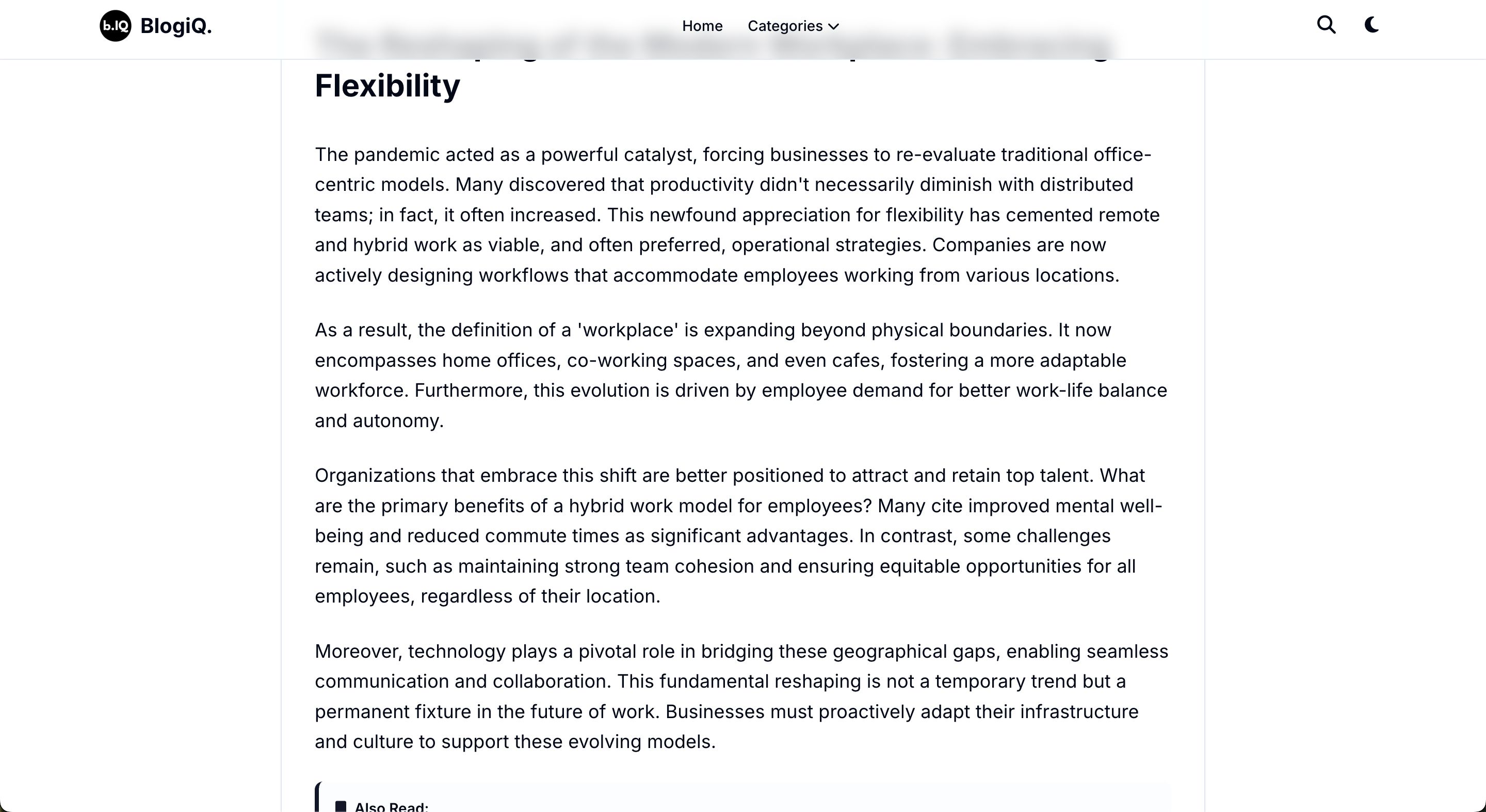Click paragraph starting "Moreover, technology plays"
The height and width of the screenshot is (812, 1486).
(733, 696)
